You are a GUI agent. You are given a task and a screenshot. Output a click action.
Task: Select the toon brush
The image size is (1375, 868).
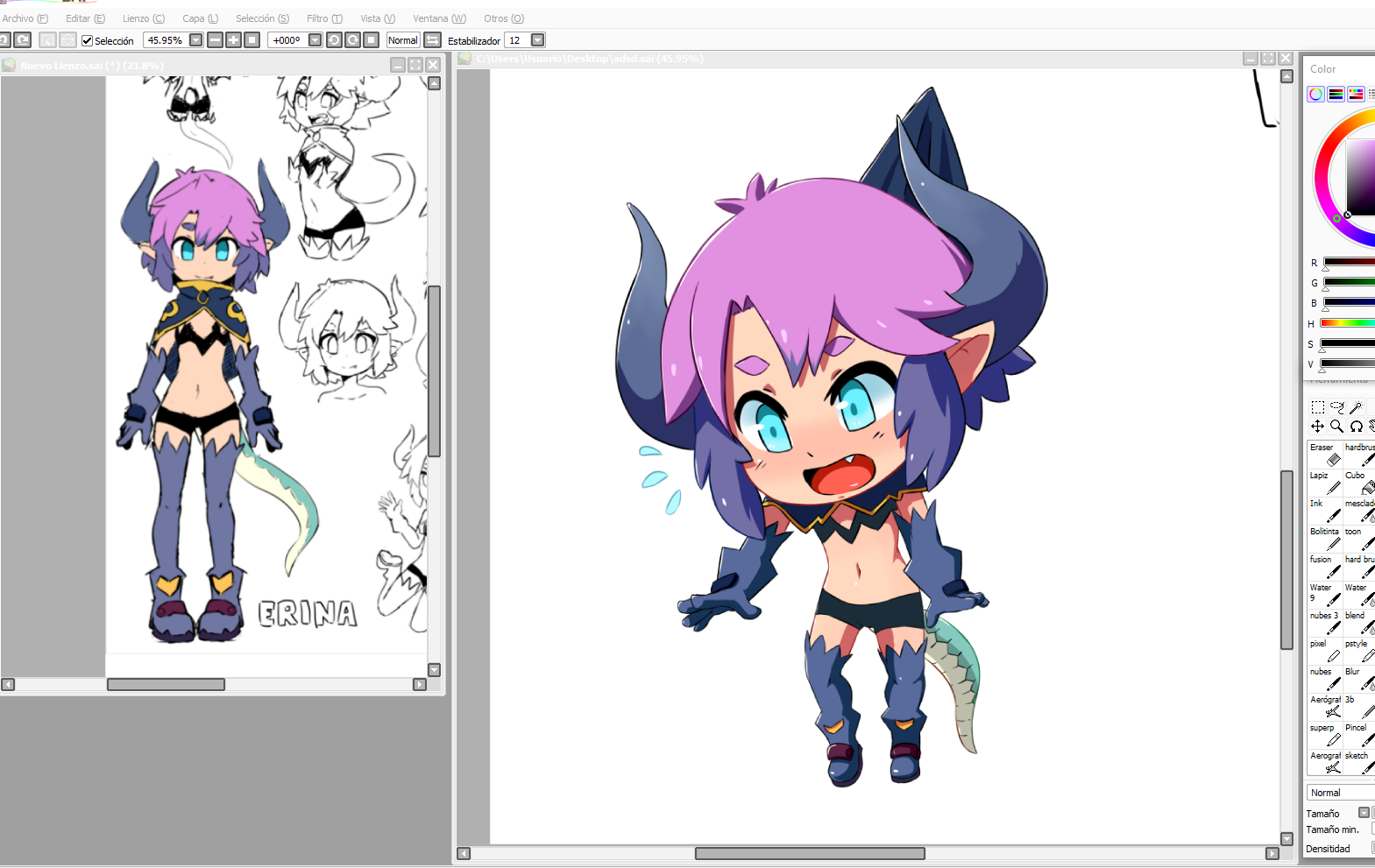point(1359,538)
